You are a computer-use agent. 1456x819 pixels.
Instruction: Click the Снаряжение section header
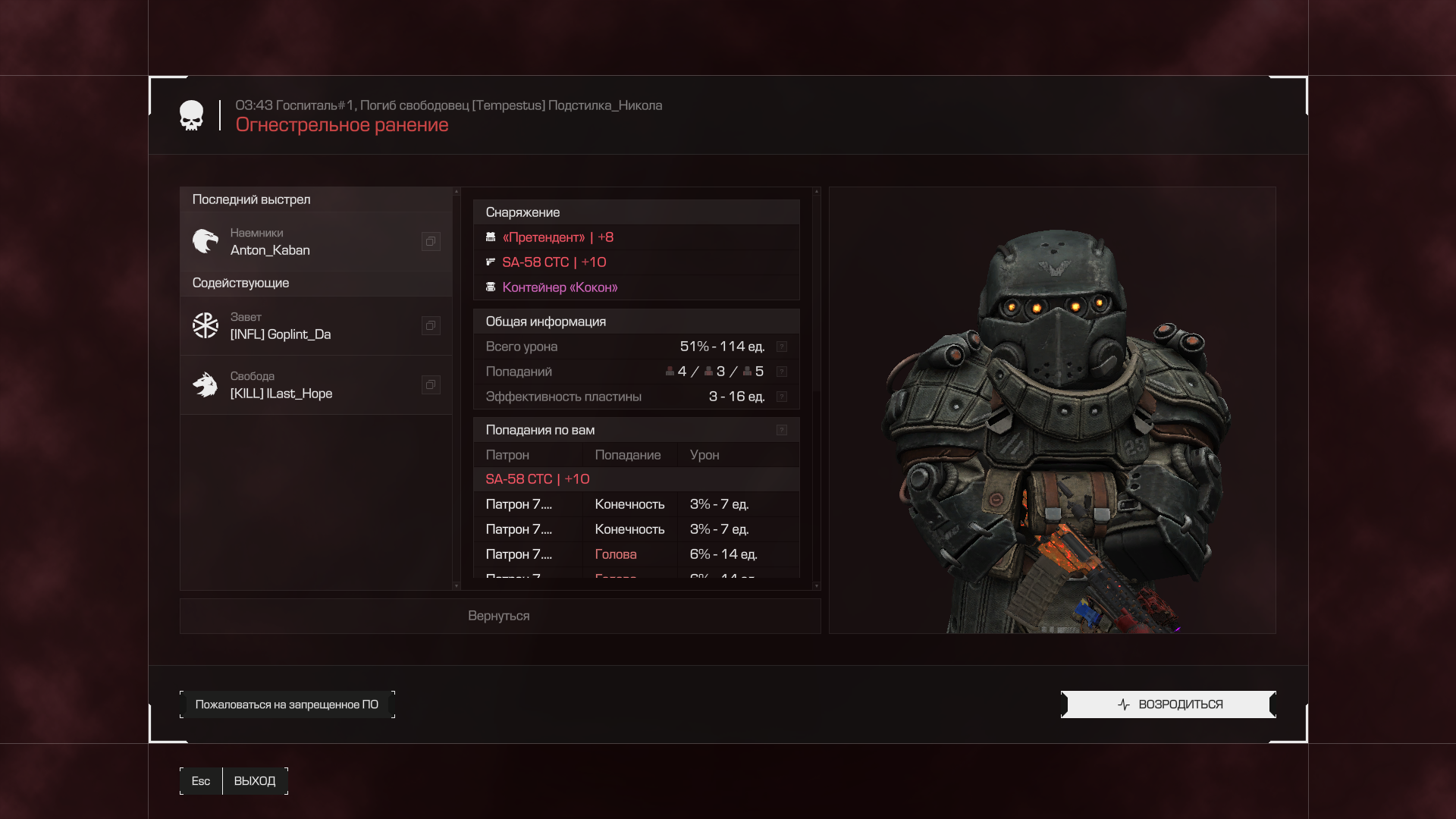(636, 212)
